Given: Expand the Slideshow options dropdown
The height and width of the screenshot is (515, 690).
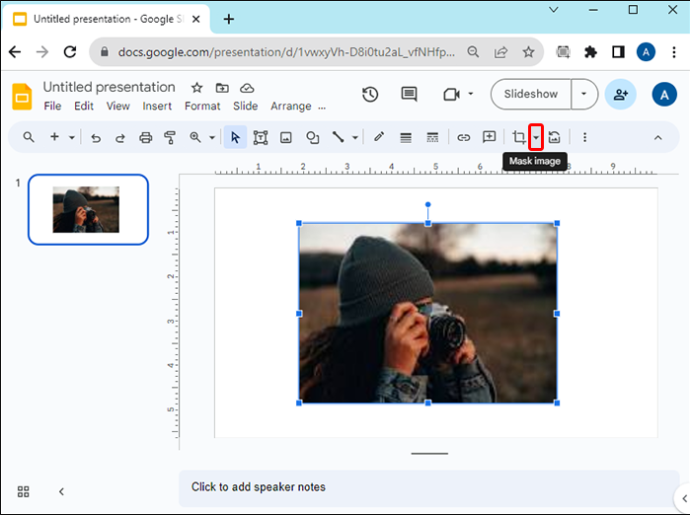Looking at the screenshot, I should 584,94.
